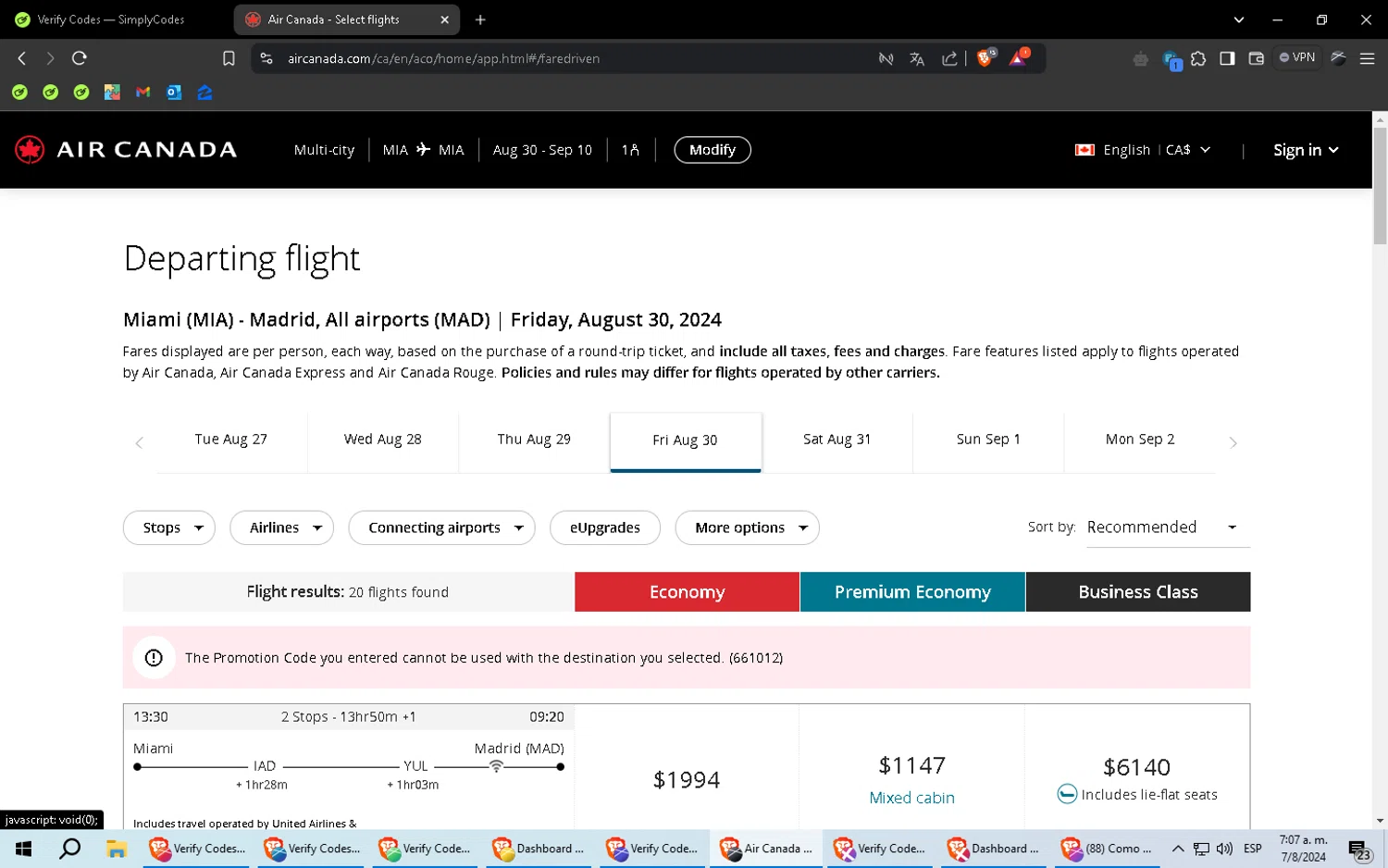
Task: Switch to Verify Codes SimplyCodes tab
Action: pos(111,19)
